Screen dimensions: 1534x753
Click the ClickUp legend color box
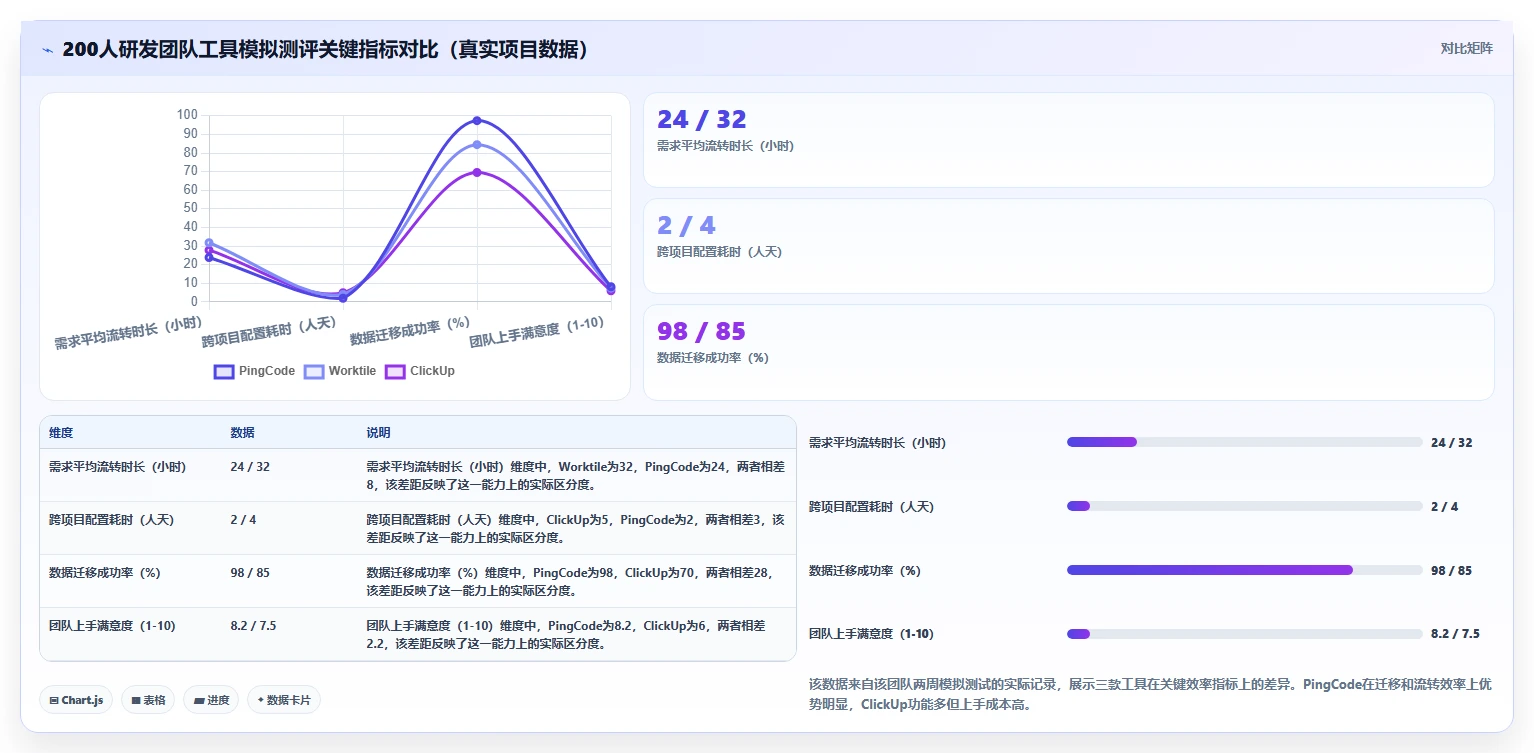396,371
